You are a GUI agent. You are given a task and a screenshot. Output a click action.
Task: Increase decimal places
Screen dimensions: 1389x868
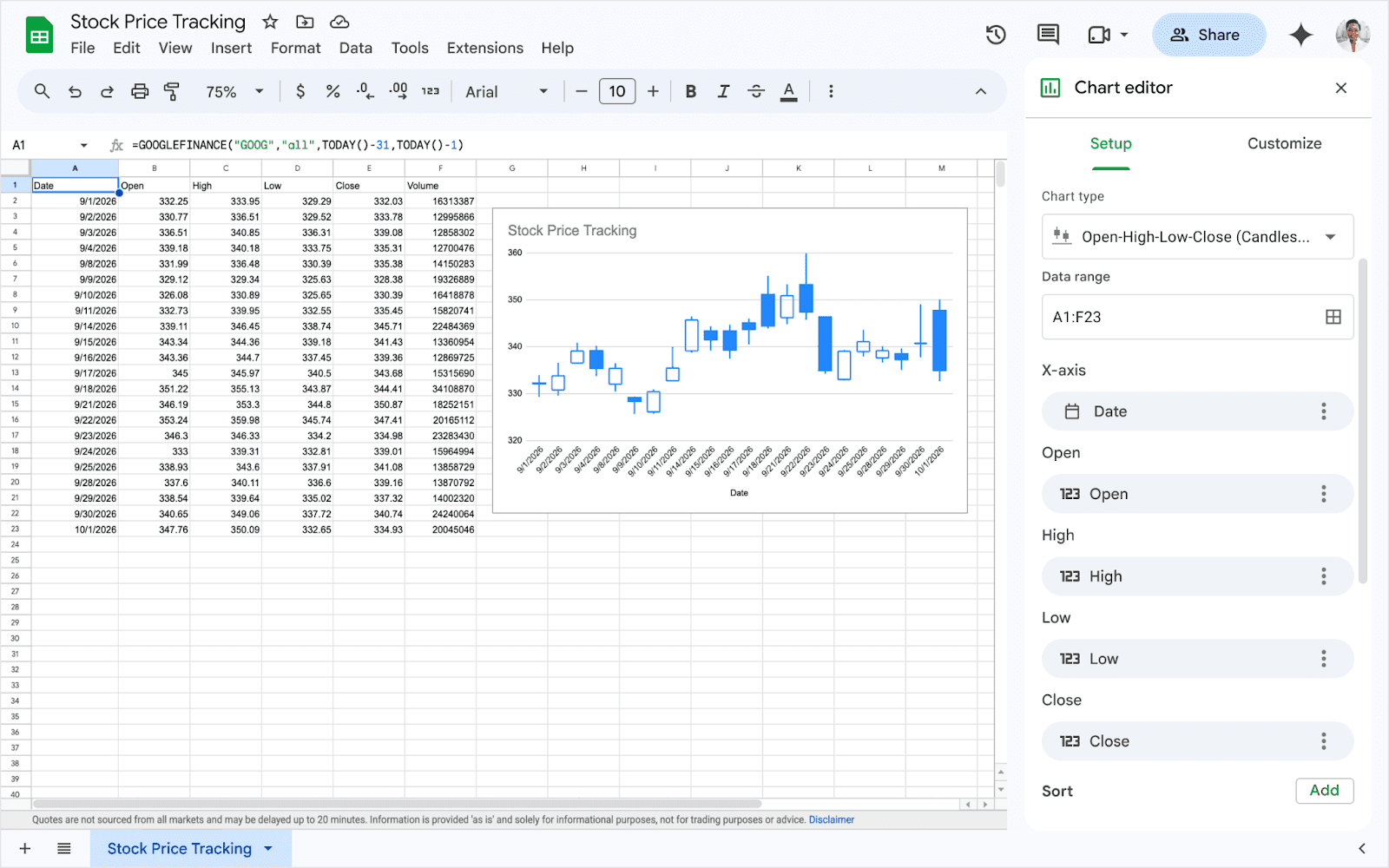click(x=398, y=91)
